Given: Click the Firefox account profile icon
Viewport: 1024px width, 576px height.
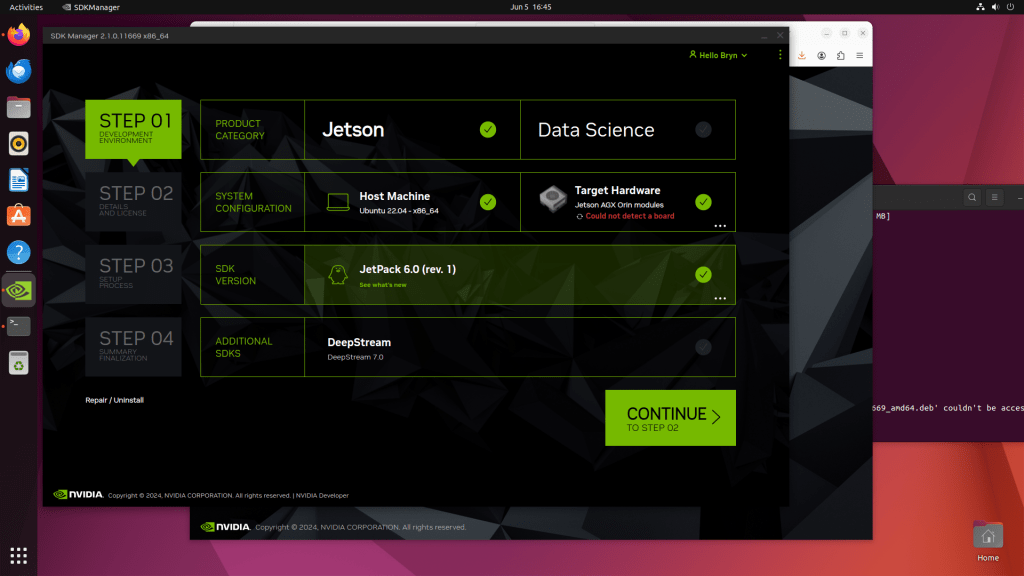Looking at the screenshot, I should click(821, 56).
